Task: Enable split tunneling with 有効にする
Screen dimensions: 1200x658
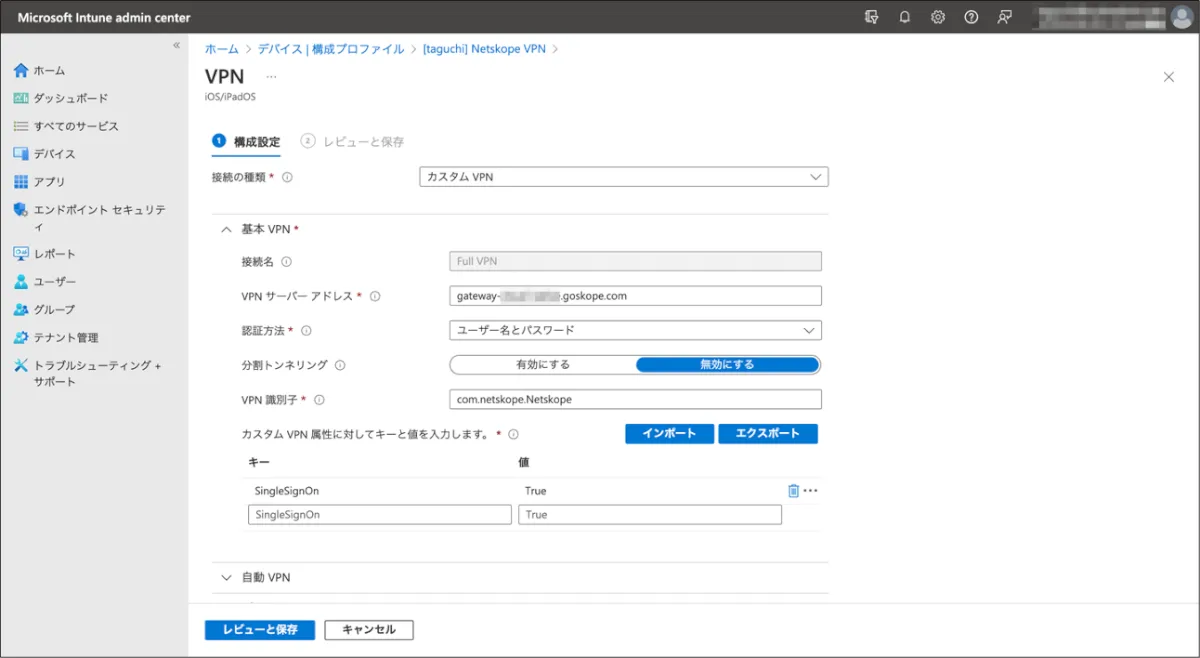Action: 543,365
